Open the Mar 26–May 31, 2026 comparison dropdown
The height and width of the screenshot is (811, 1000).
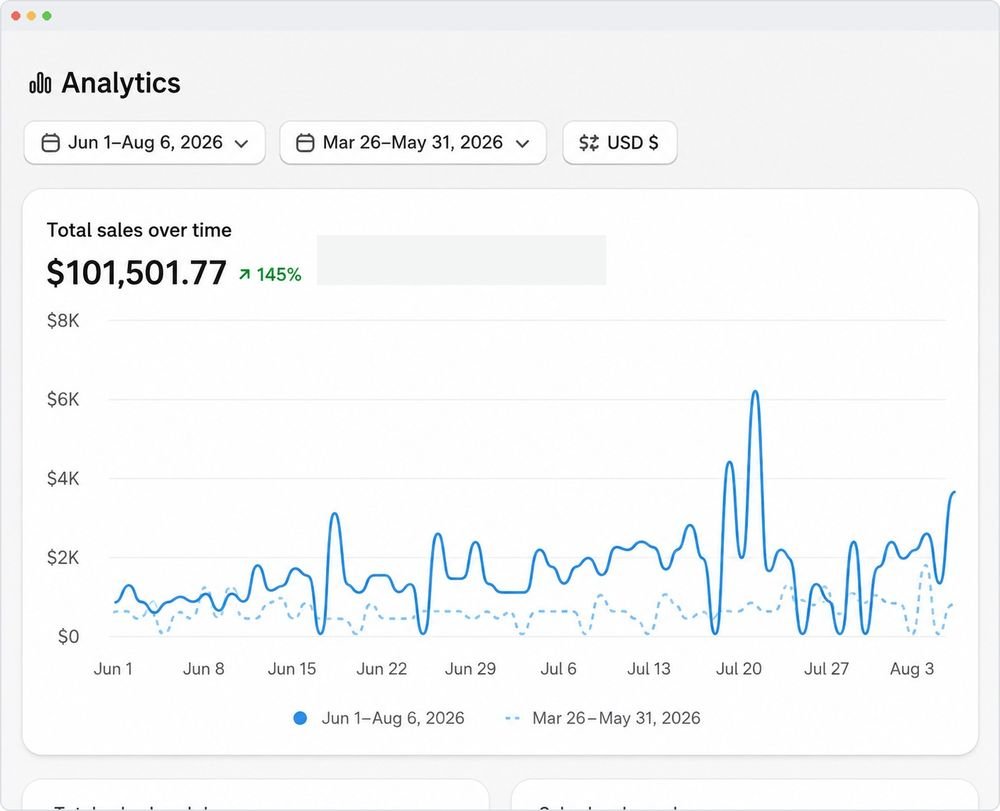click(x=413, y=143)
